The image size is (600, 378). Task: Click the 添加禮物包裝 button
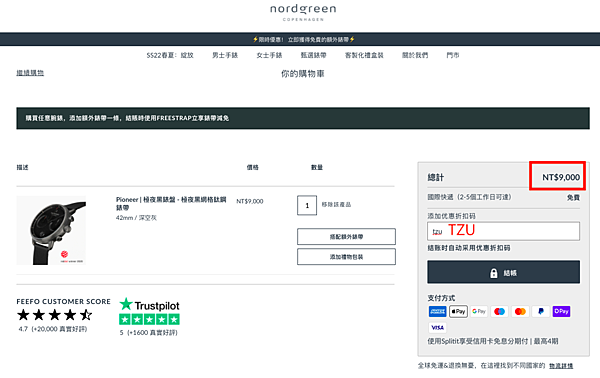pyautogui.click(x=346, y=256)
